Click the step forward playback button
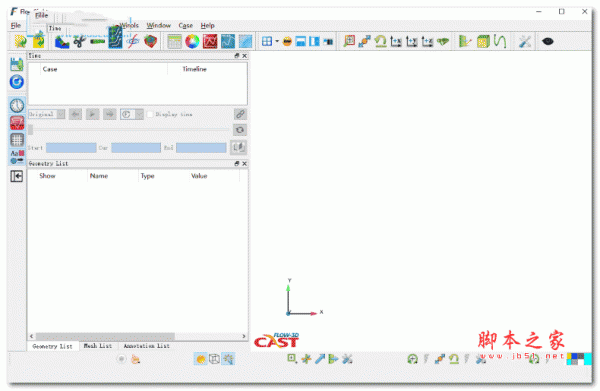This screenshot has width=600, height=391. (110, 114)
